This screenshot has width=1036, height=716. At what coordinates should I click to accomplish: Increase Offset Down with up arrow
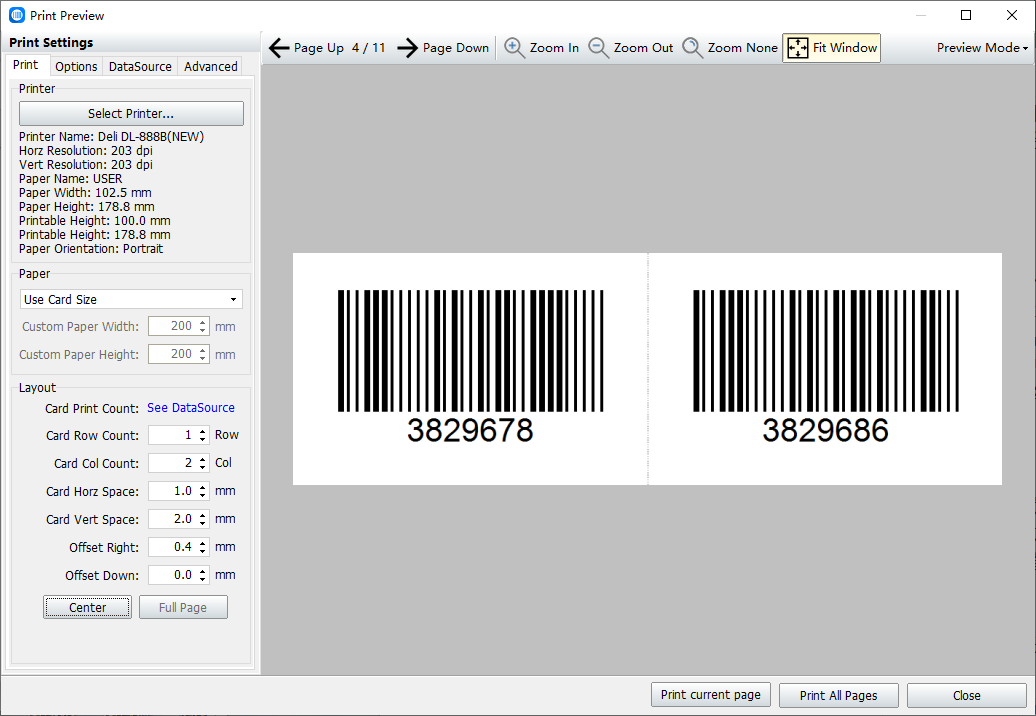(x=203, y=571)
